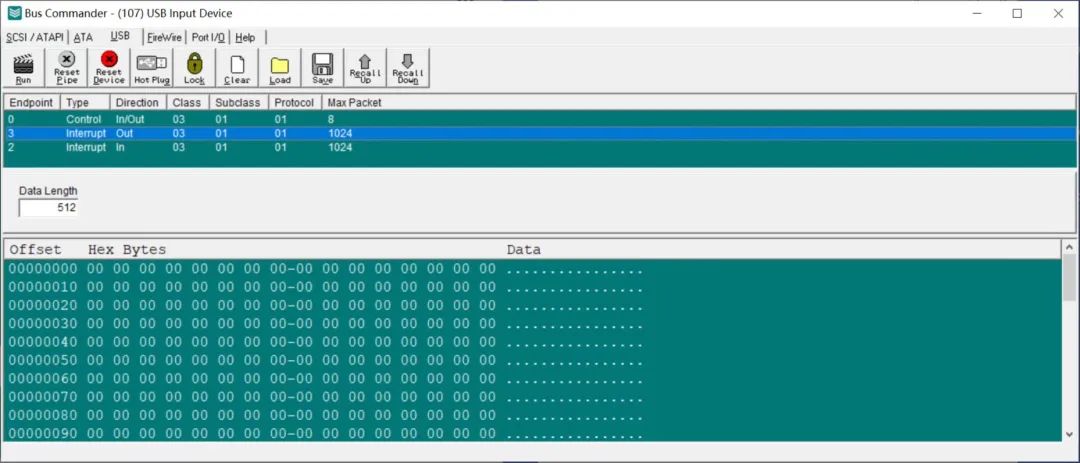Screen dimensions: 1080x463
Task: Click the Type column header
Action: pyautogui.click(x=85, y=103)
